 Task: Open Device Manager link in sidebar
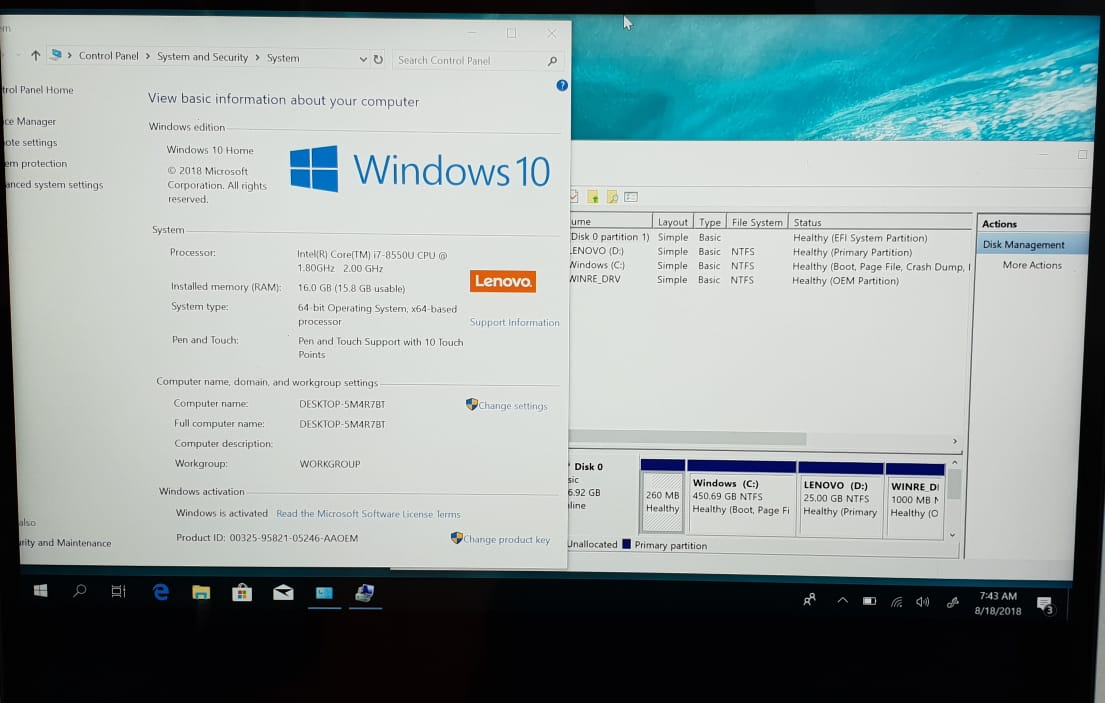coord(30,121)
